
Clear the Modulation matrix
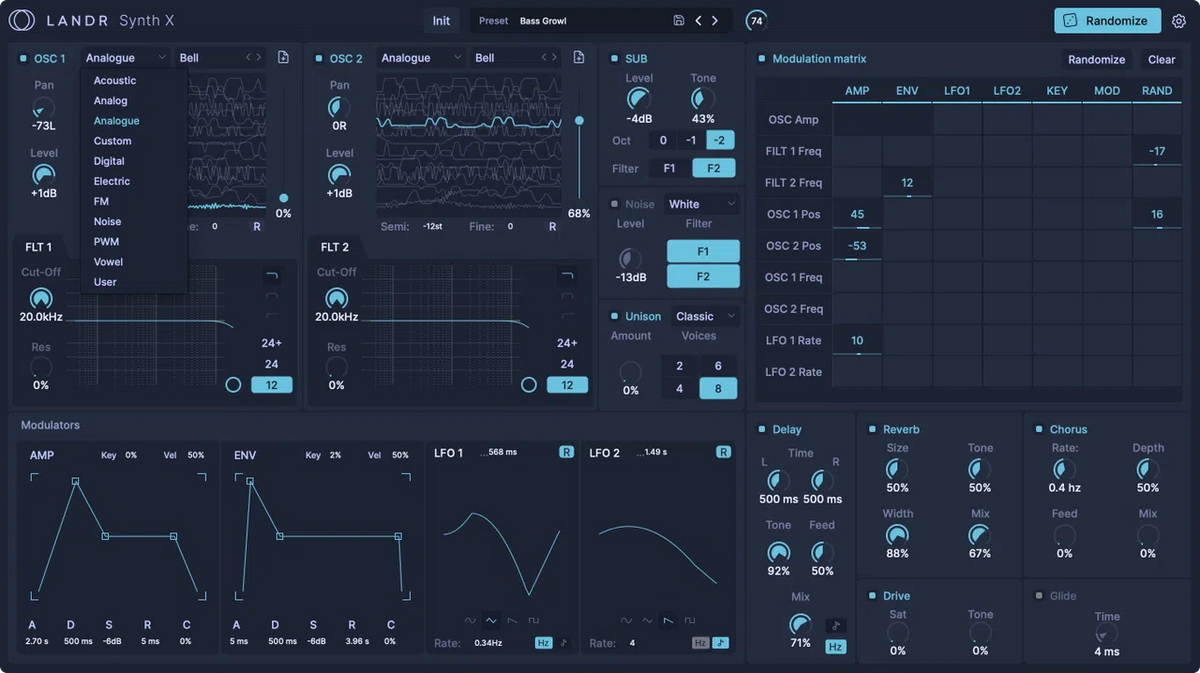pos(1160,59)
